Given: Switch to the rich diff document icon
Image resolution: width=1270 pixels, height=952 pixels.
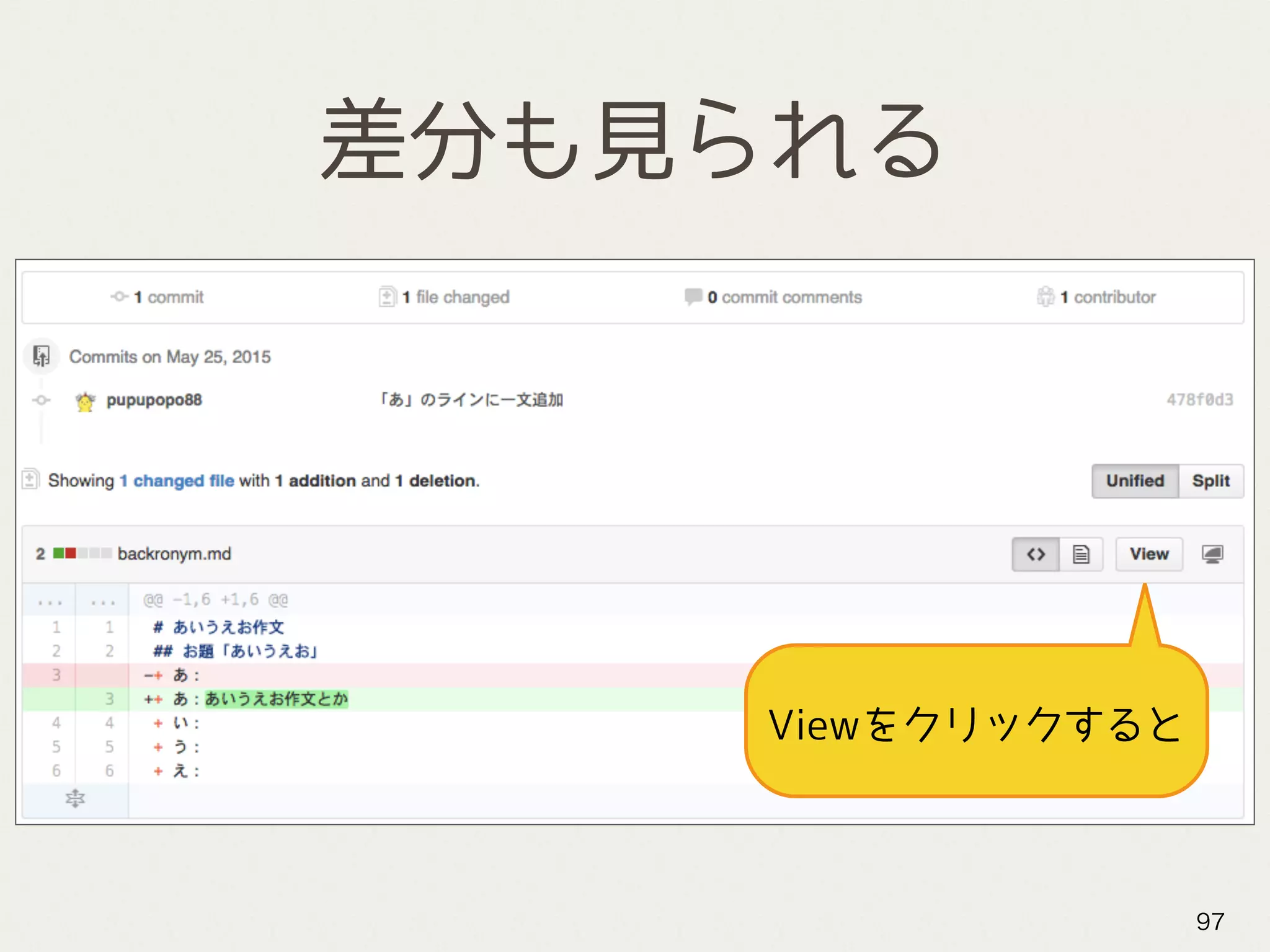Looking at the screenshot, I should (x=1081, y=554).
